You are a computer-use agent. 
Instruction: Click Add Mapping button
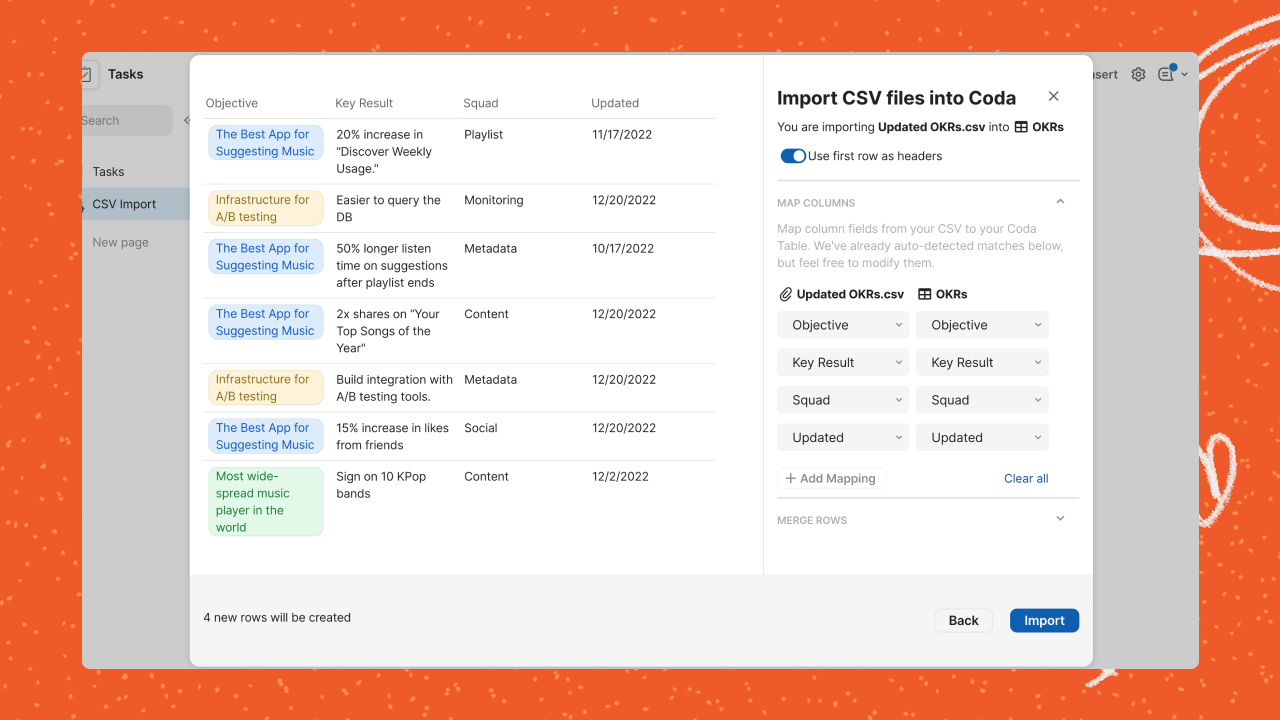(831, 479)
